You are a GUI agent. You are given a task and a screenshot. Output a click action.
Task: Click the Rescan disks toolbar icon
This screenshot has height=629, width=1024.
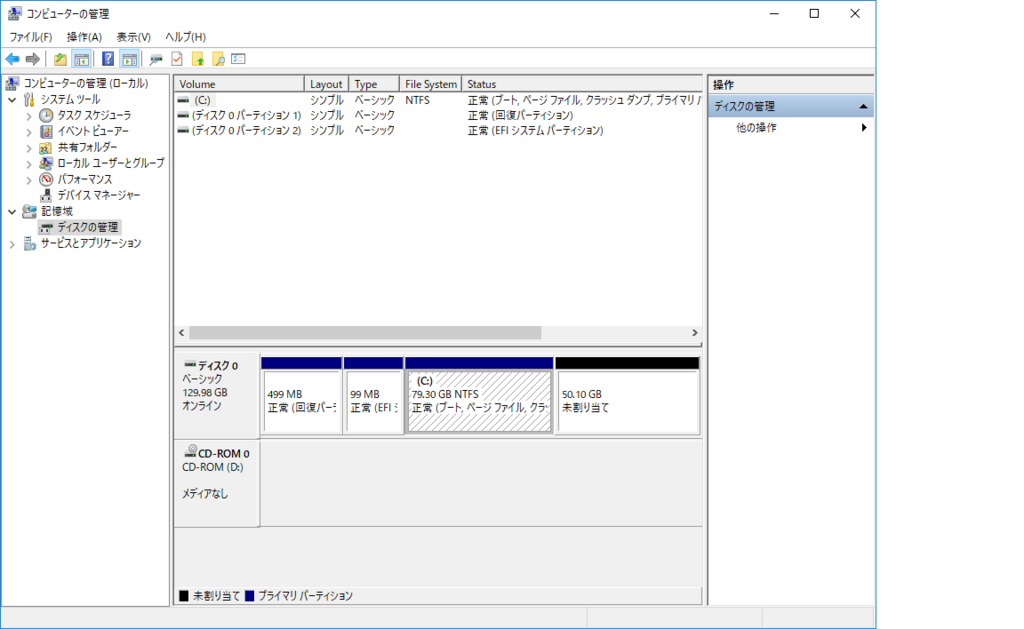pyautogui.click(x=155, y=59)
